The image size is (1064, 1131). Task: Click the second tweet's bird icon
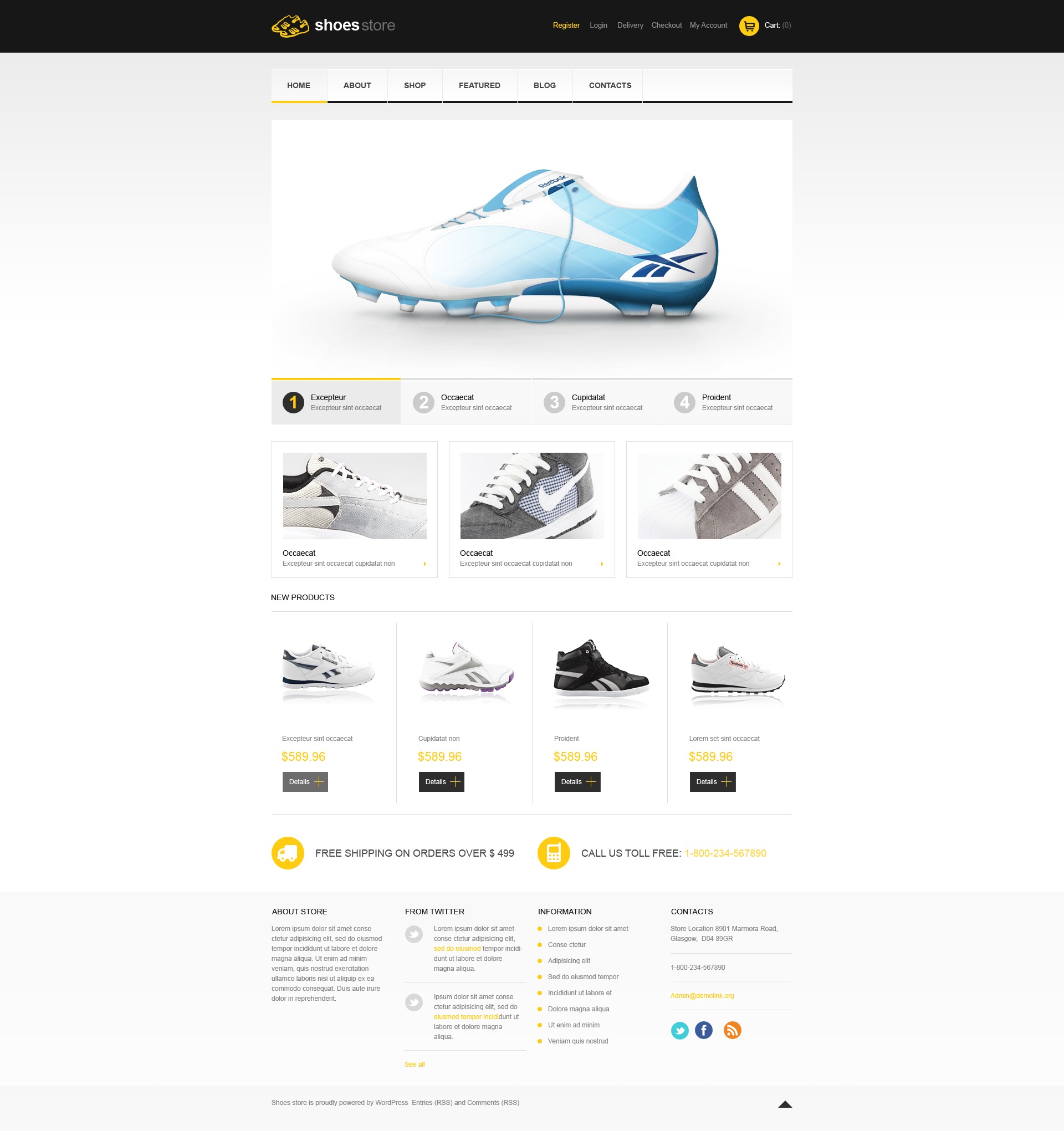[413, 1002]
